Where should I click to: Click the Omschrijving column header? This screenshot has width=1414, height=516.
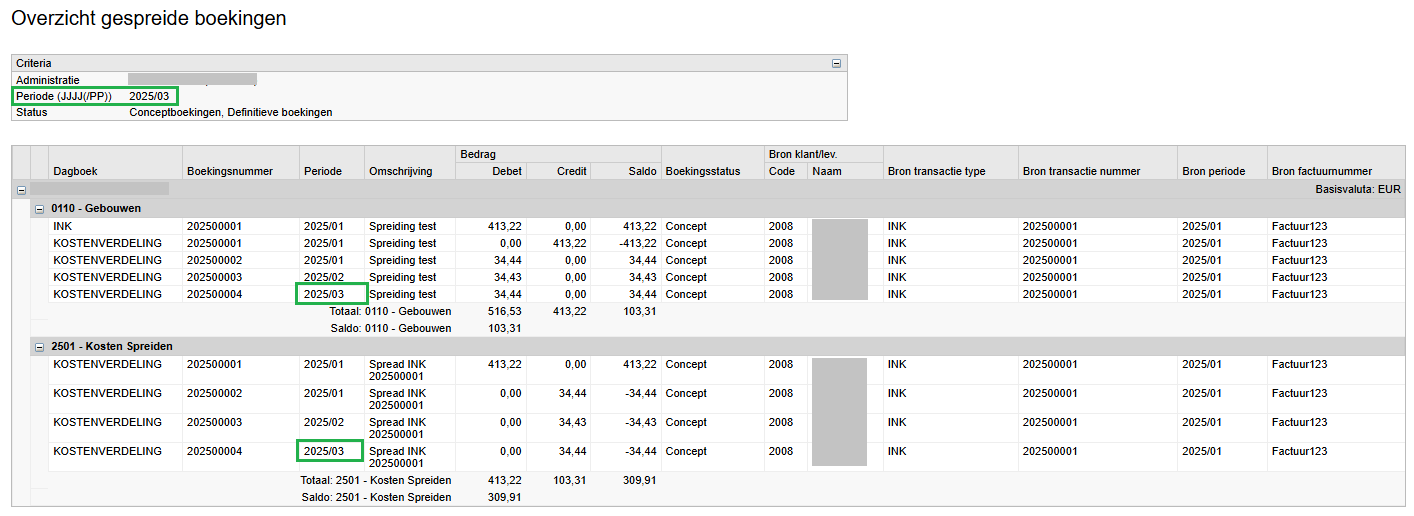pyautogui.click(x=400, y=171)
